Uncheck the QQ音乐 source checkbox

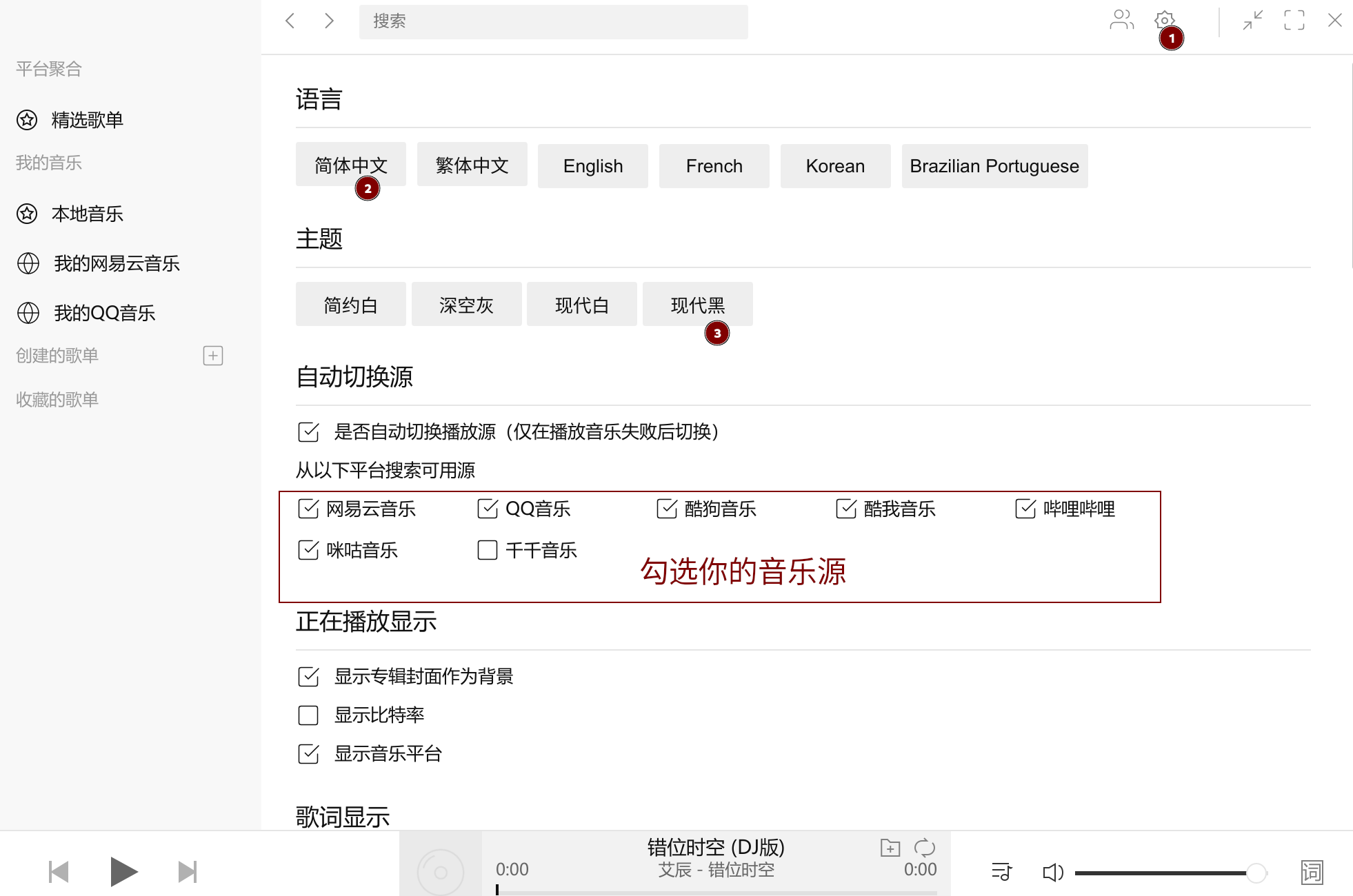[488, 509]
